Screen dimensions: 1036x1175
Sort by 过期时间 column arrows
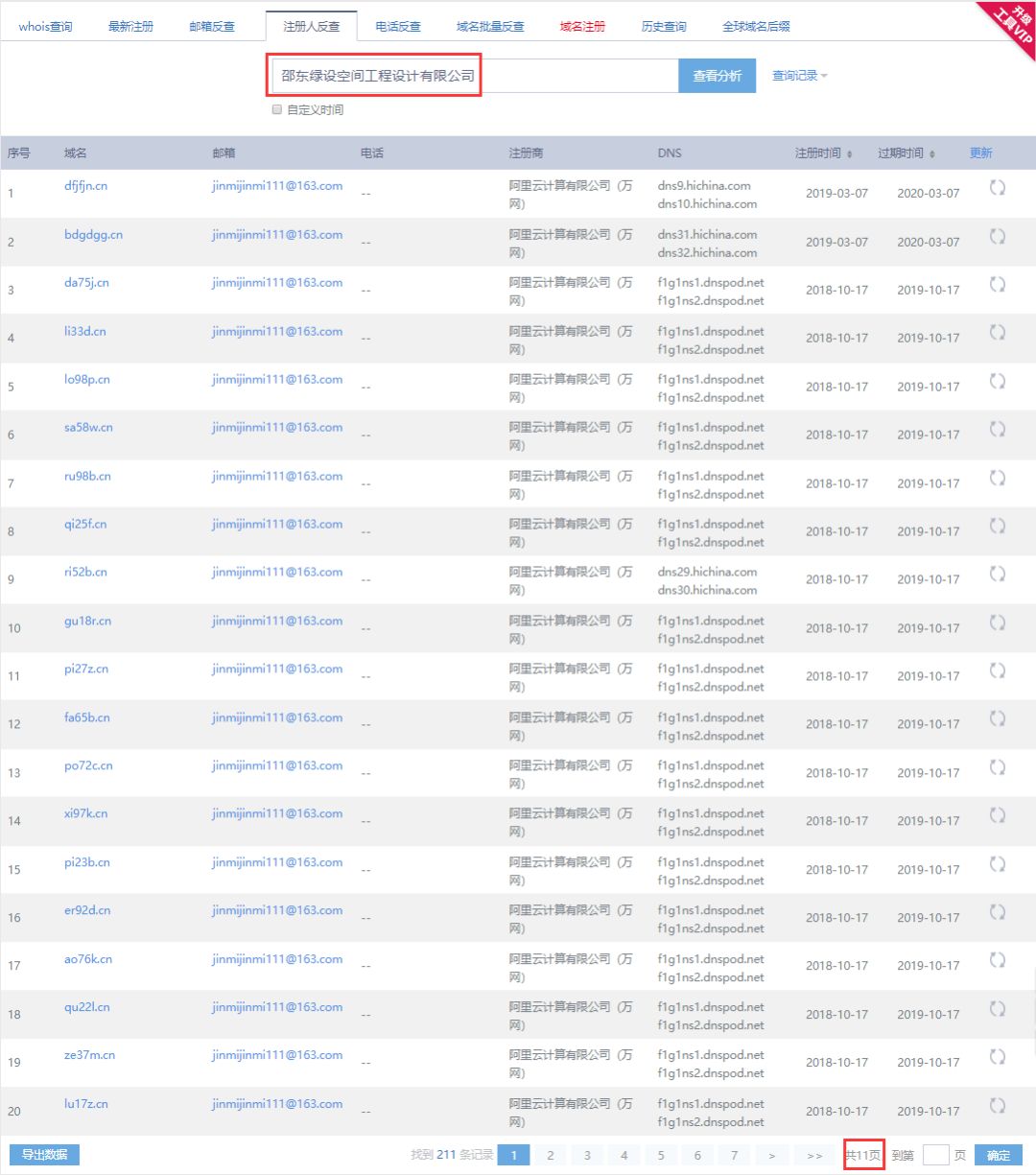click(x=932, y=153)
